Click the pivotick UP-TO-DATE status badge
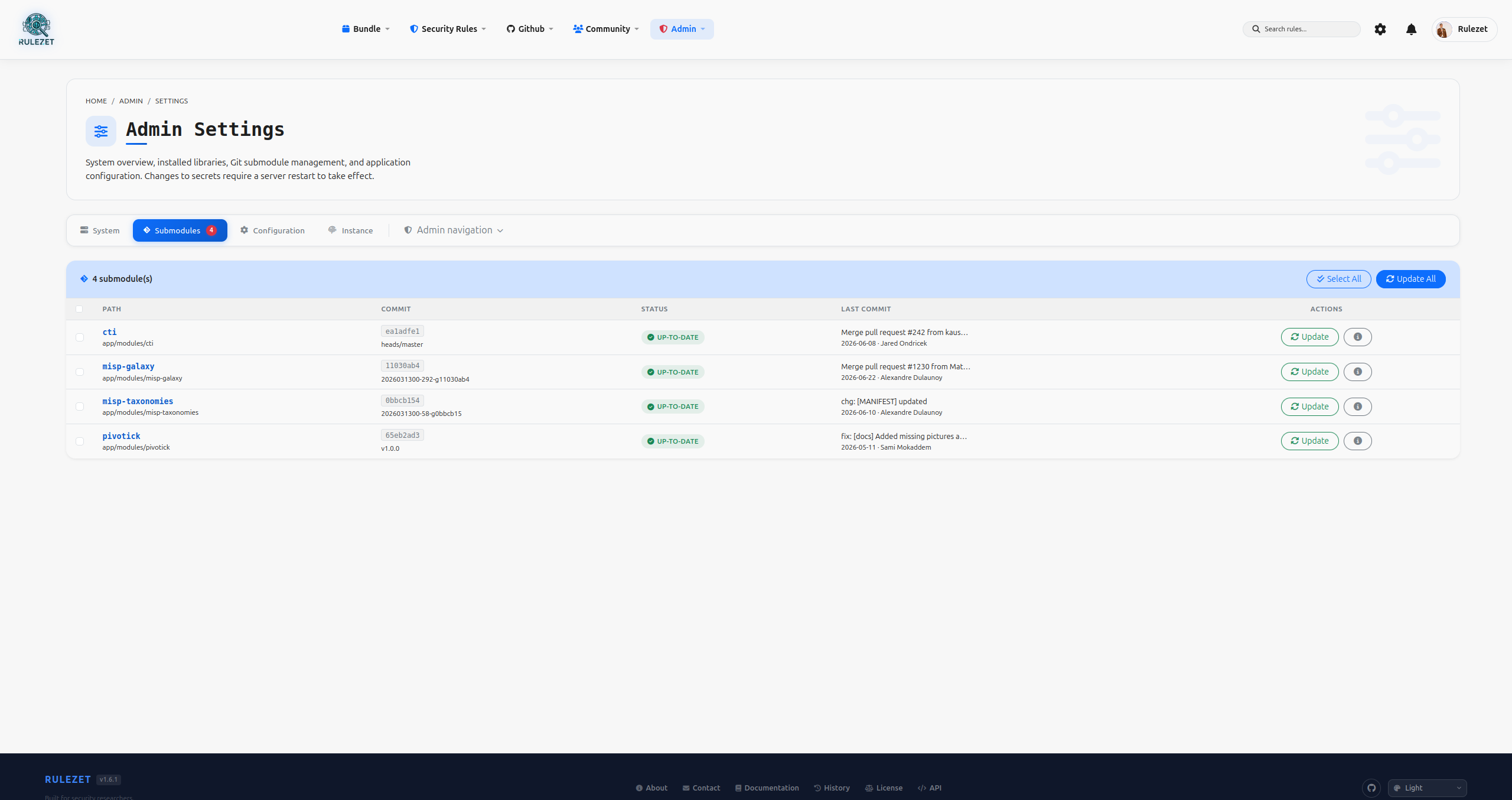The image size is (1512, 800). click(673, 441)
